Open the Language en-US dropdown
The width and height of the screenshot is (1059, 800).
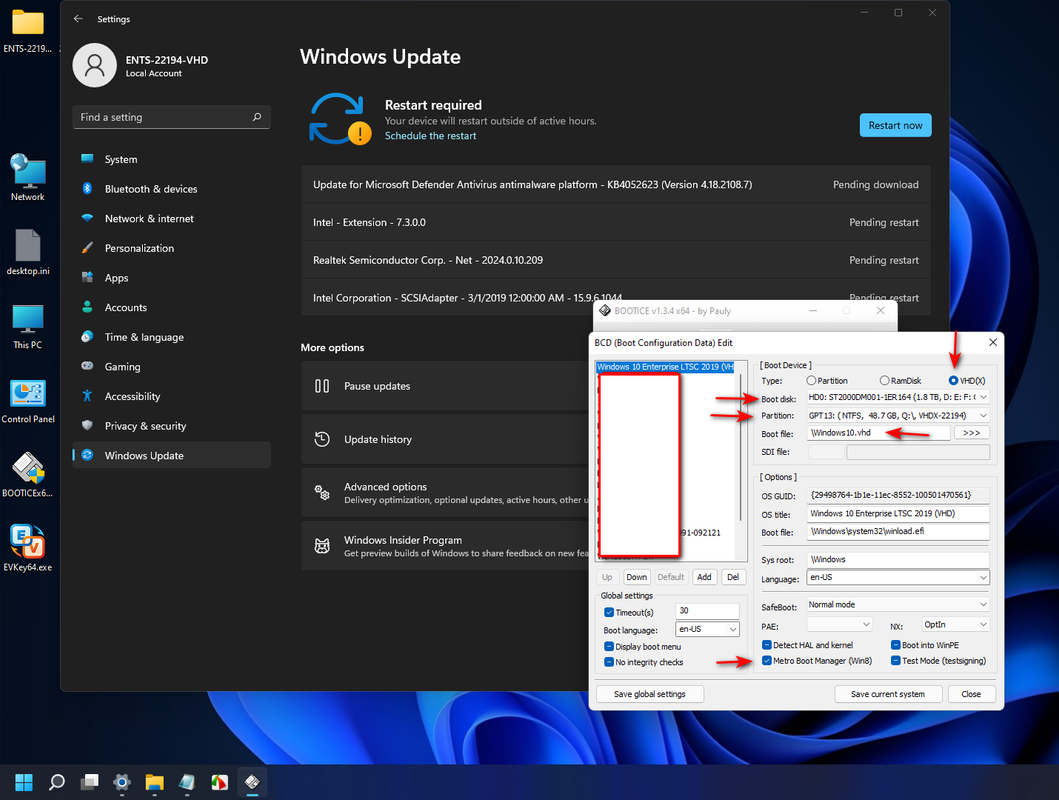(983, 577)
